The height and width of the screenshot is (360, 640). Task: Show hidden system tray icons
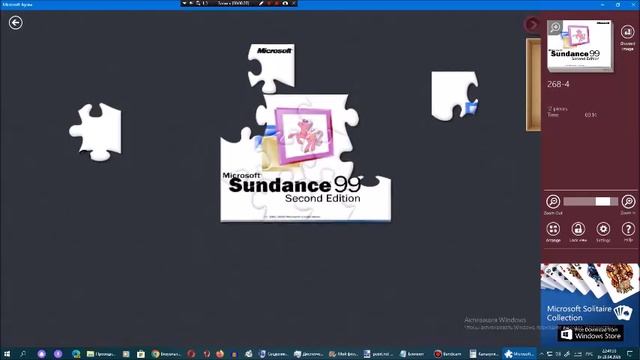[x=542, y=354]
